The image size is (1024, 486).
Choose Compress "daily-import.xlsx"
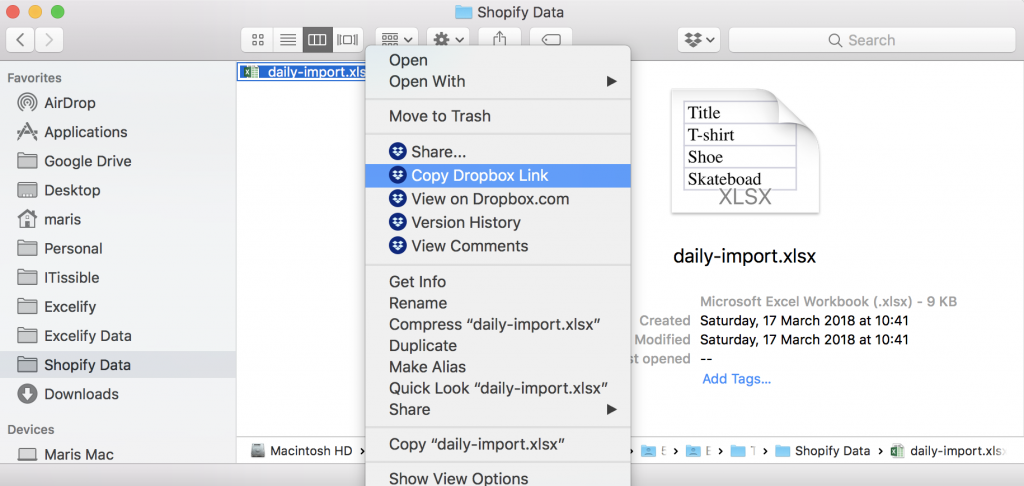[x=498, y=325]
